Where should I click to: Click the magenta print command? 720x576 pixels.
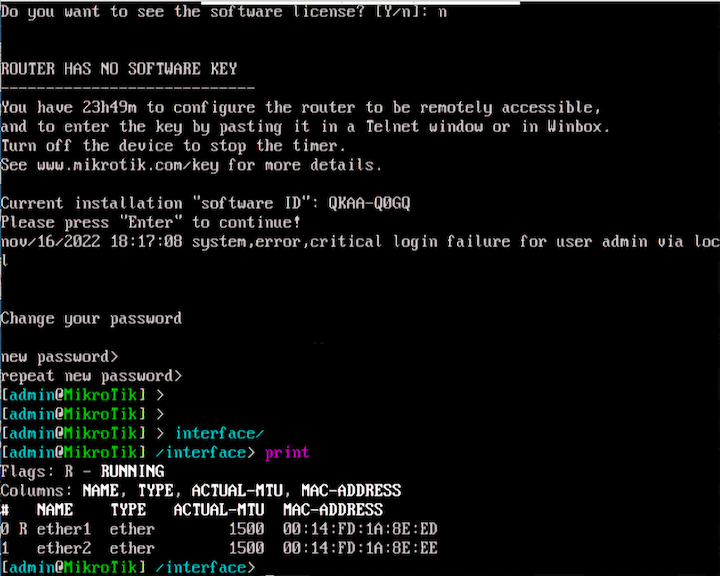pos(287,453)
